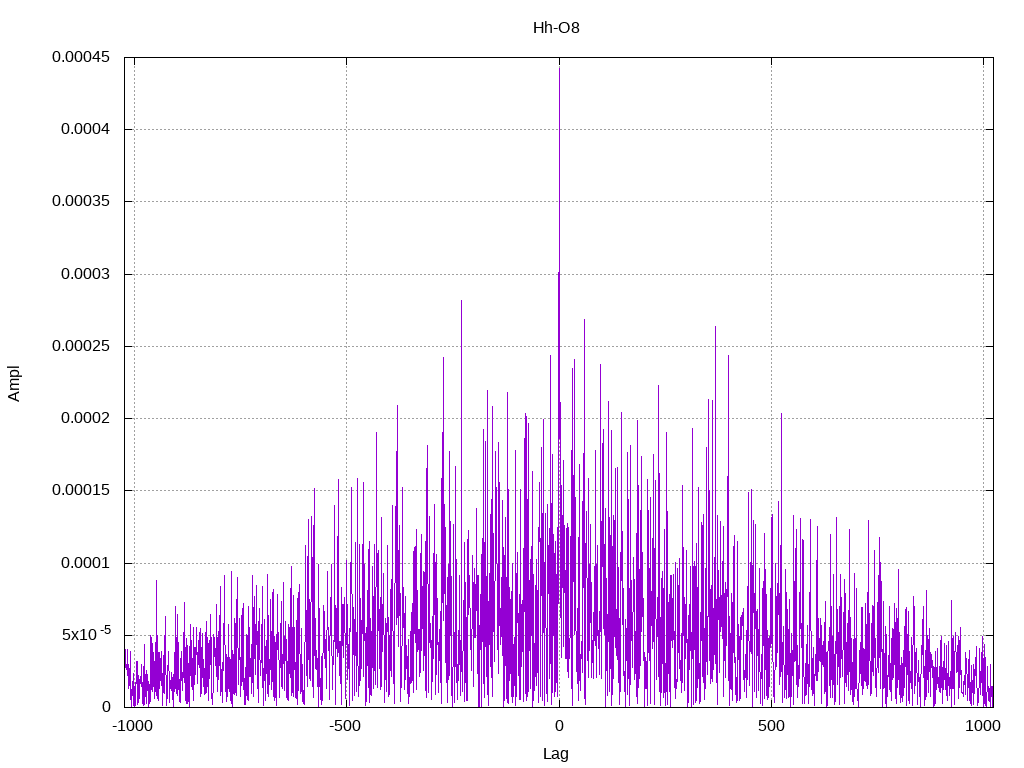
Task: Click y-axis tick label 0.0001
Action: click(x=86, y=563)
